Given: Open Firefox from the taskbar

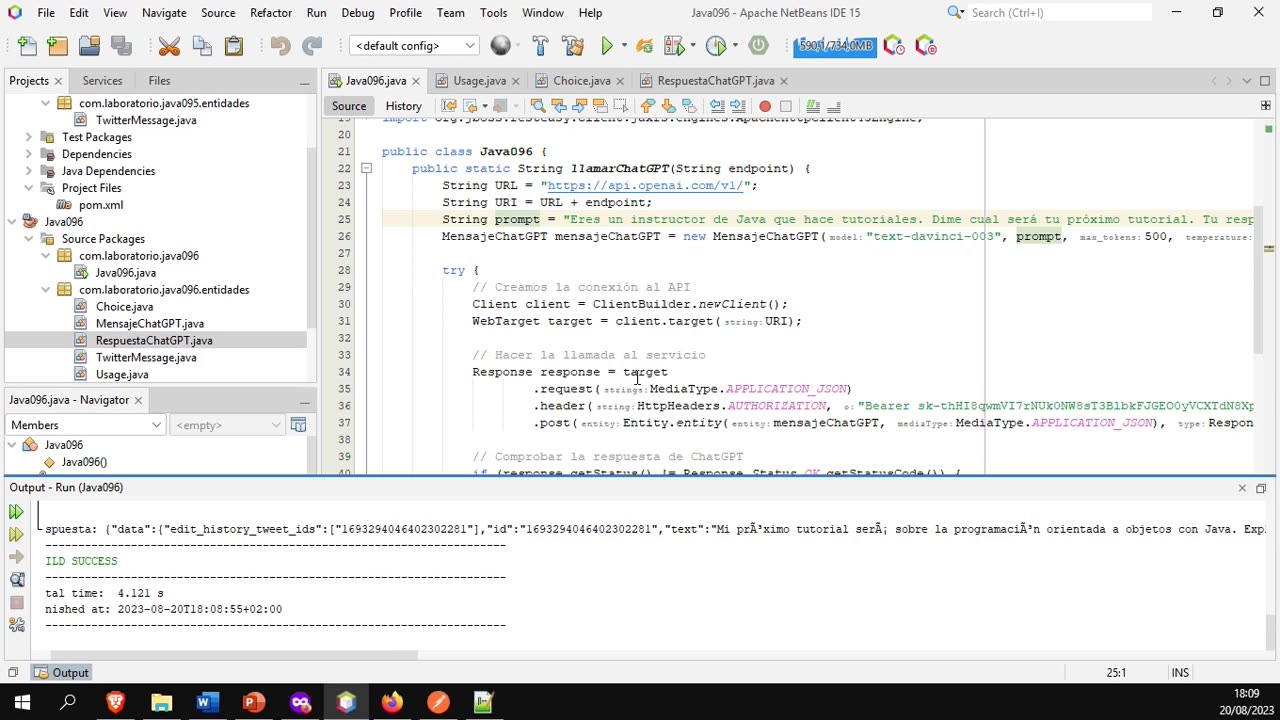Looking at the screenshot, I should (x=392, y=703).
